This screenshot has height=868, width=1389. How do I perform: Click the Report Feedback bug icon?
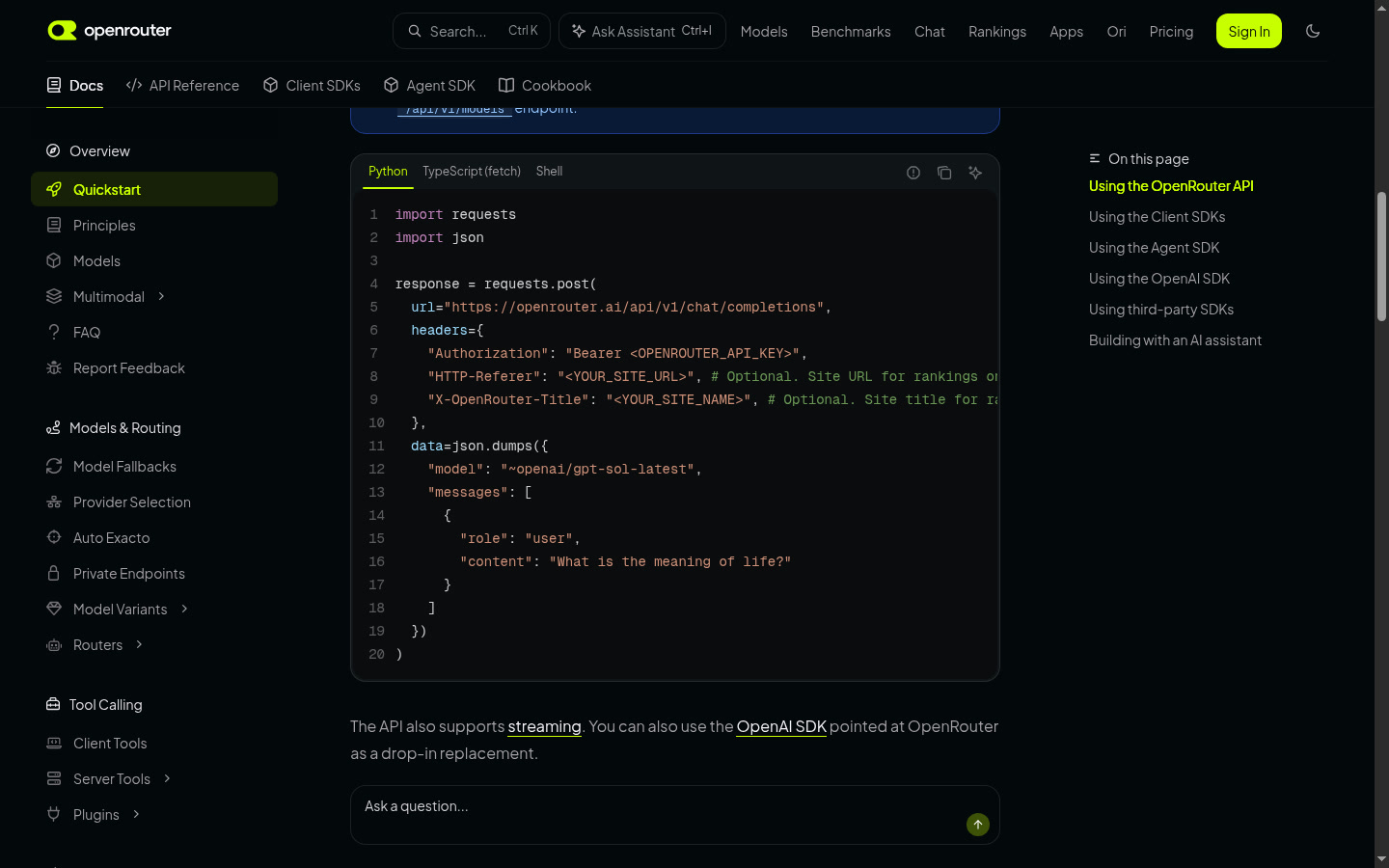(x=54, y=367)
